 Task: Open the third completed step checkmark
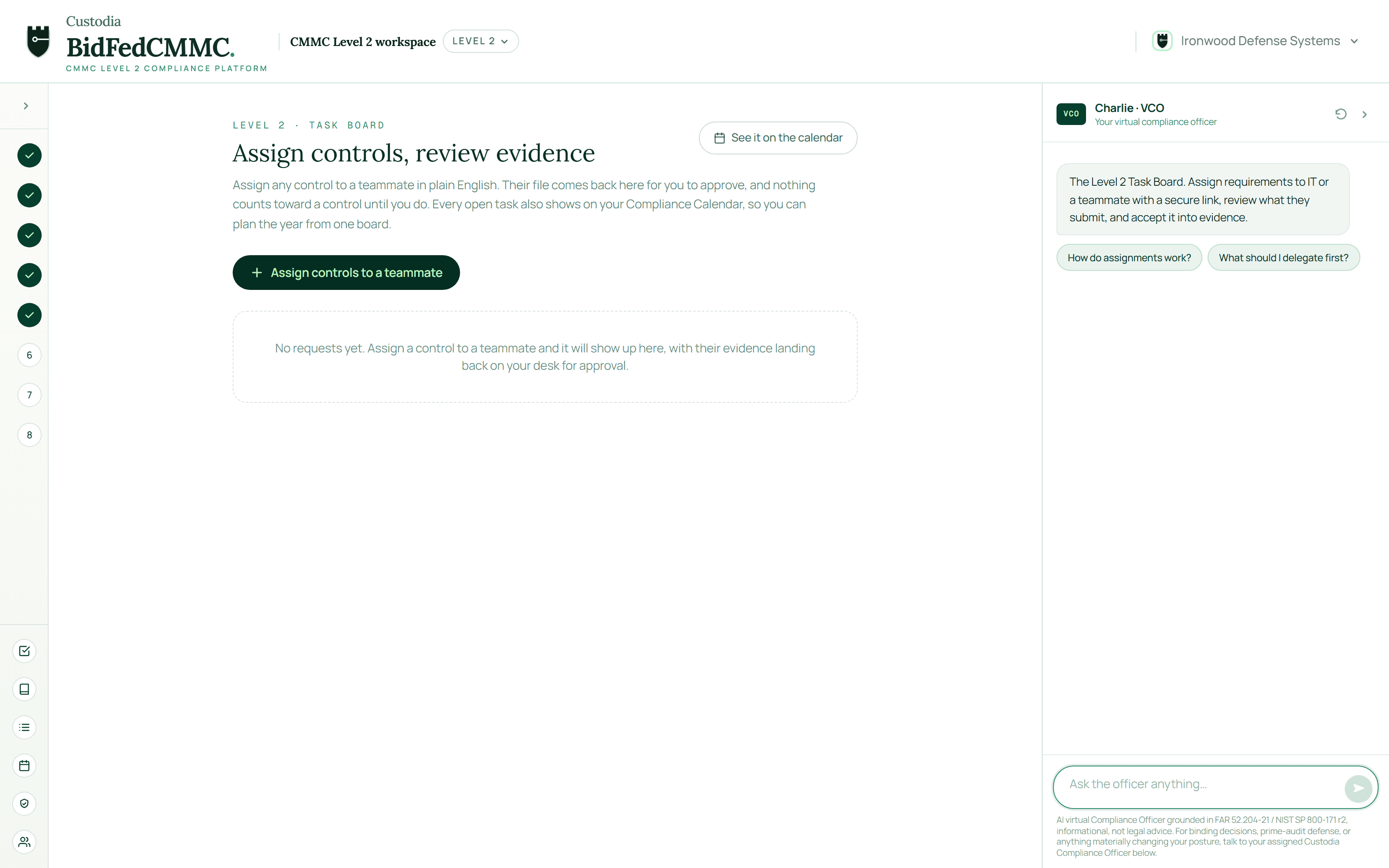[x=29, y=235]
